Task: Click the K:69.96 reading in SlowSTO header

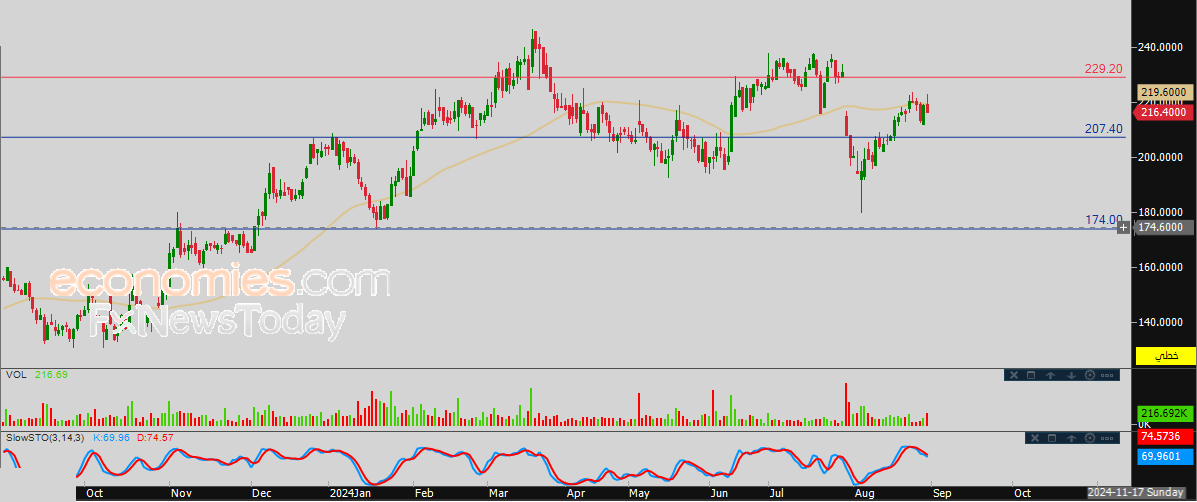Action: point(111,438)
